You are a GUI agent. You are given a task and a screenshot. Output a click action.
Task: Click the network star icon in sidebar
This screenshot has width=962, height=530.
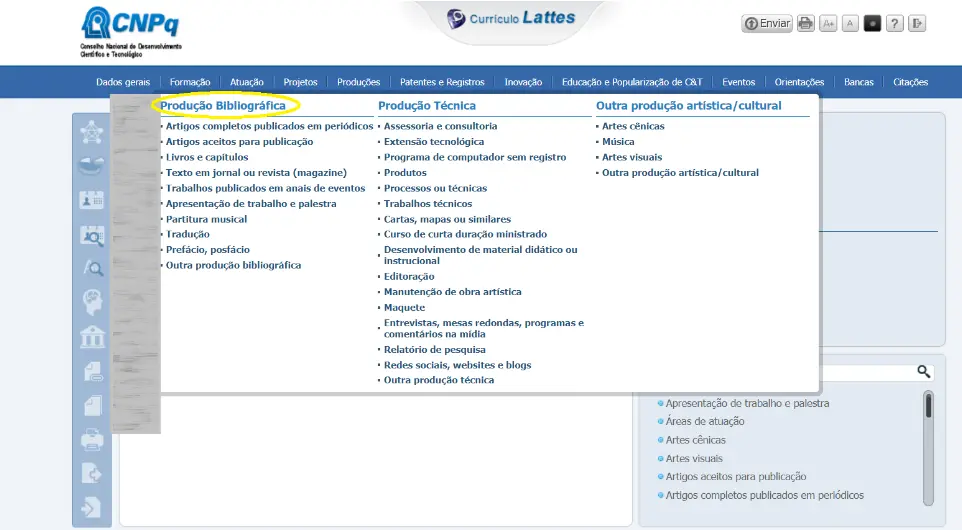point(92,132)
